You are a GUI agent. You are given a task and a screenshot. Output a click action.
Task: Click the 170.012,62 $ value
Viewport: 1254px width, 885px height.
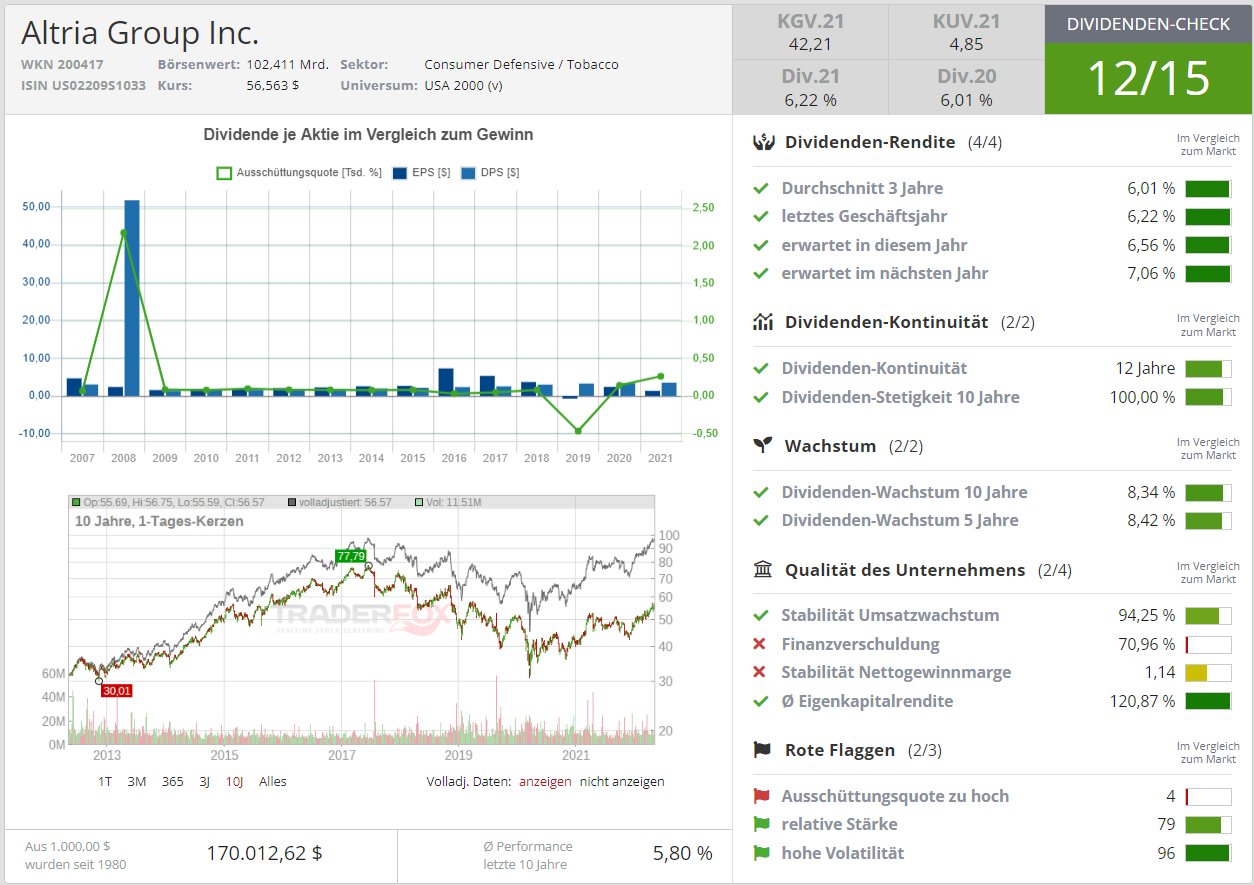click(264, 853)
